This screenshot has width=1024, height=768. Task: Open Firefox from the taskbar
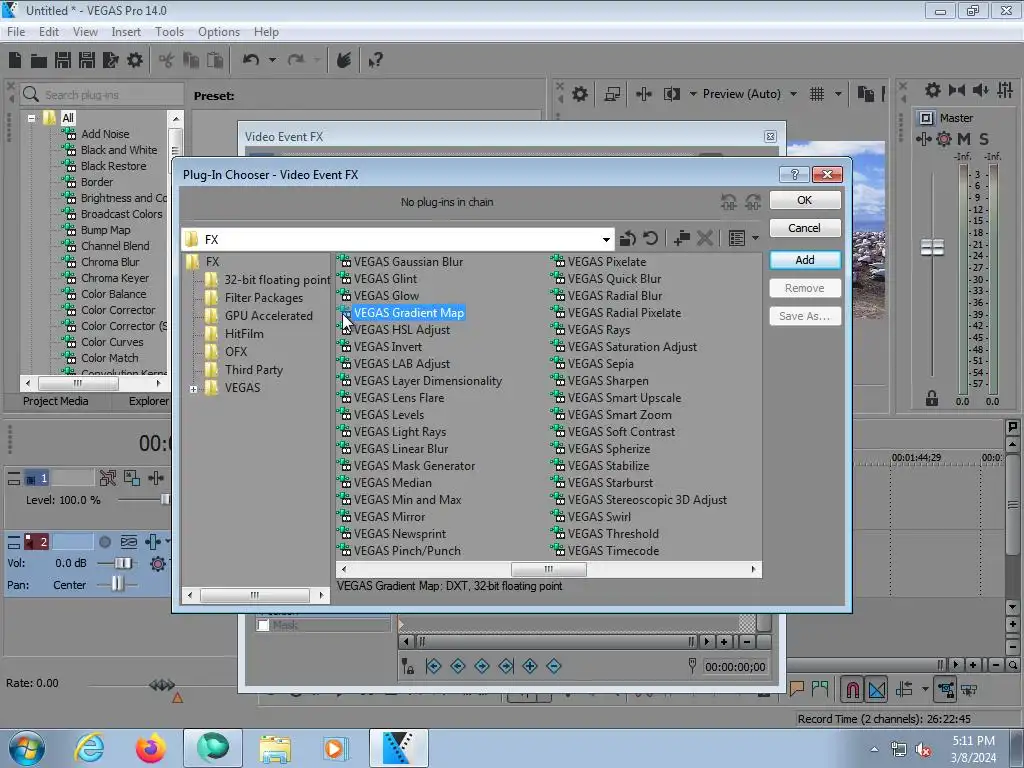(x=151, y=748)
